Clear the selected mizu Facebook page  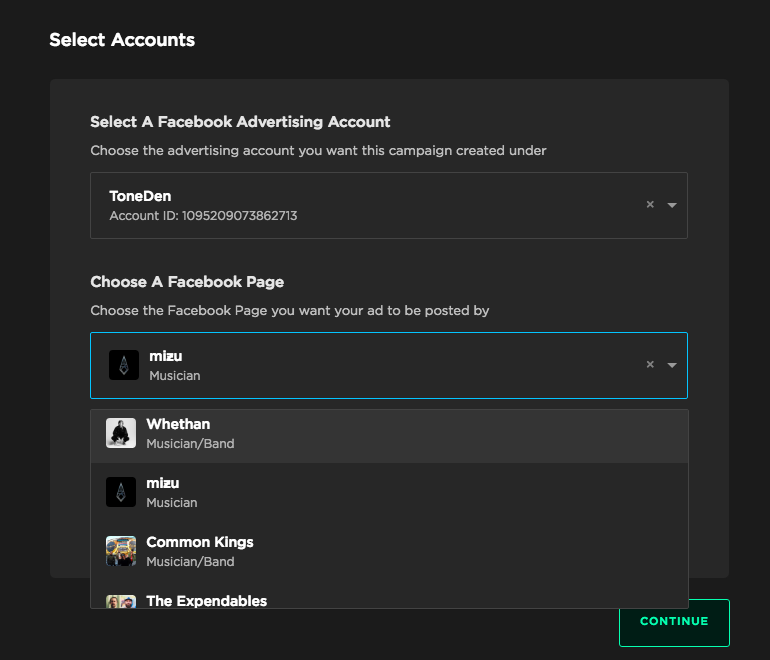[x=650, y=364]
